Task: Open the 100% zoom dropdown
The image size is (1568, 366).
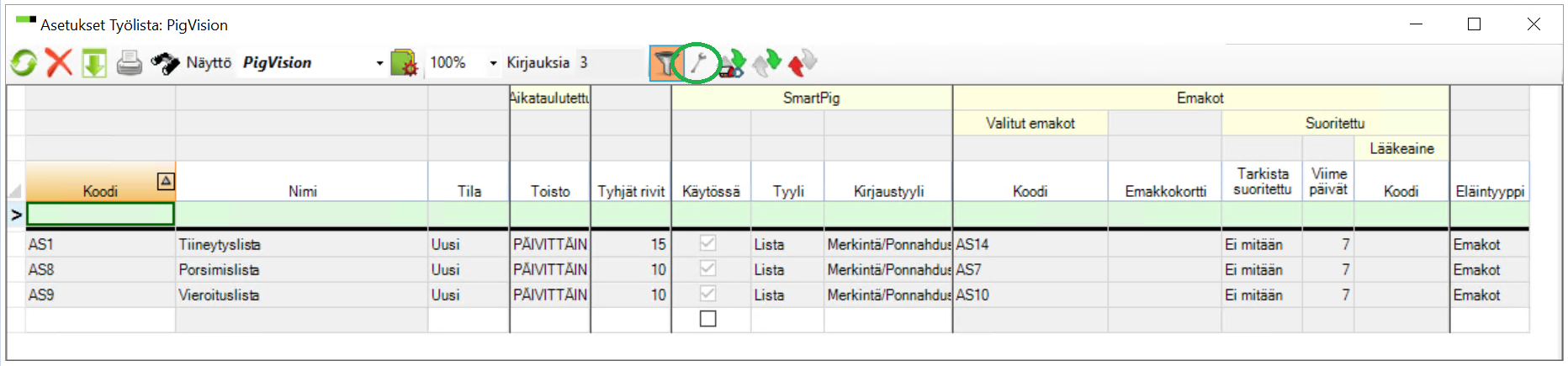Action: tap(493, 63)
